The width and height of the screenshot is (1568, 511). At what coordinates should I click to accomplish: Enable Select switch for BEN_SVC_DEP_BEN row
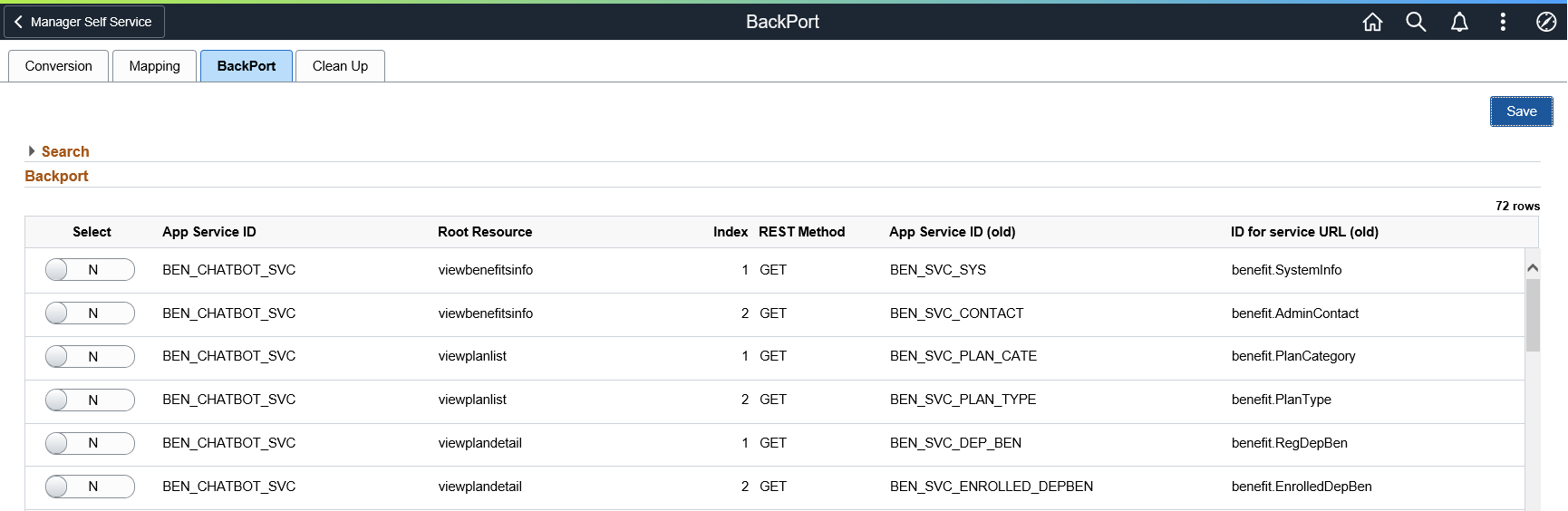click(90, 443)
